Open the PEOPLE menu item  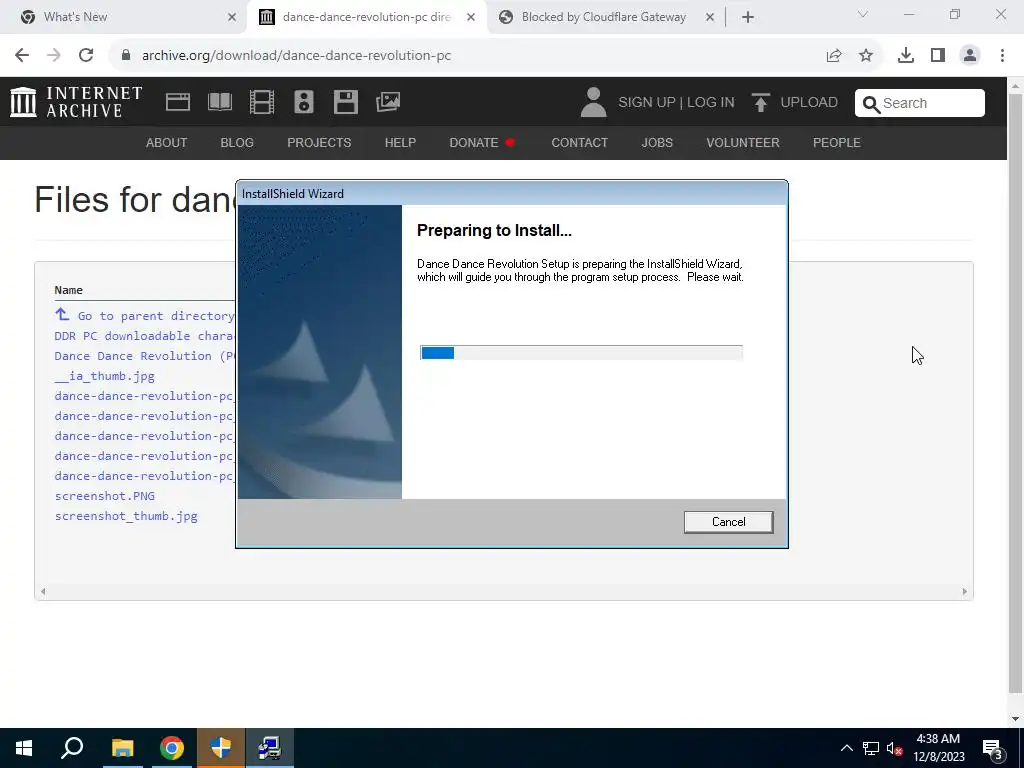pos(837,142)
